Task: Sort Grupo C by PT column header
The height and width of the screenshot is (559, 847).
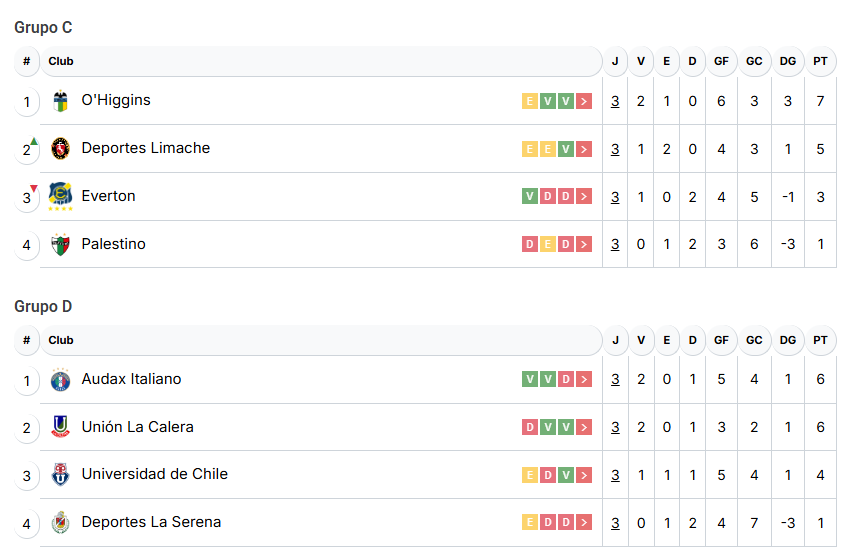Action: point(820,61)
